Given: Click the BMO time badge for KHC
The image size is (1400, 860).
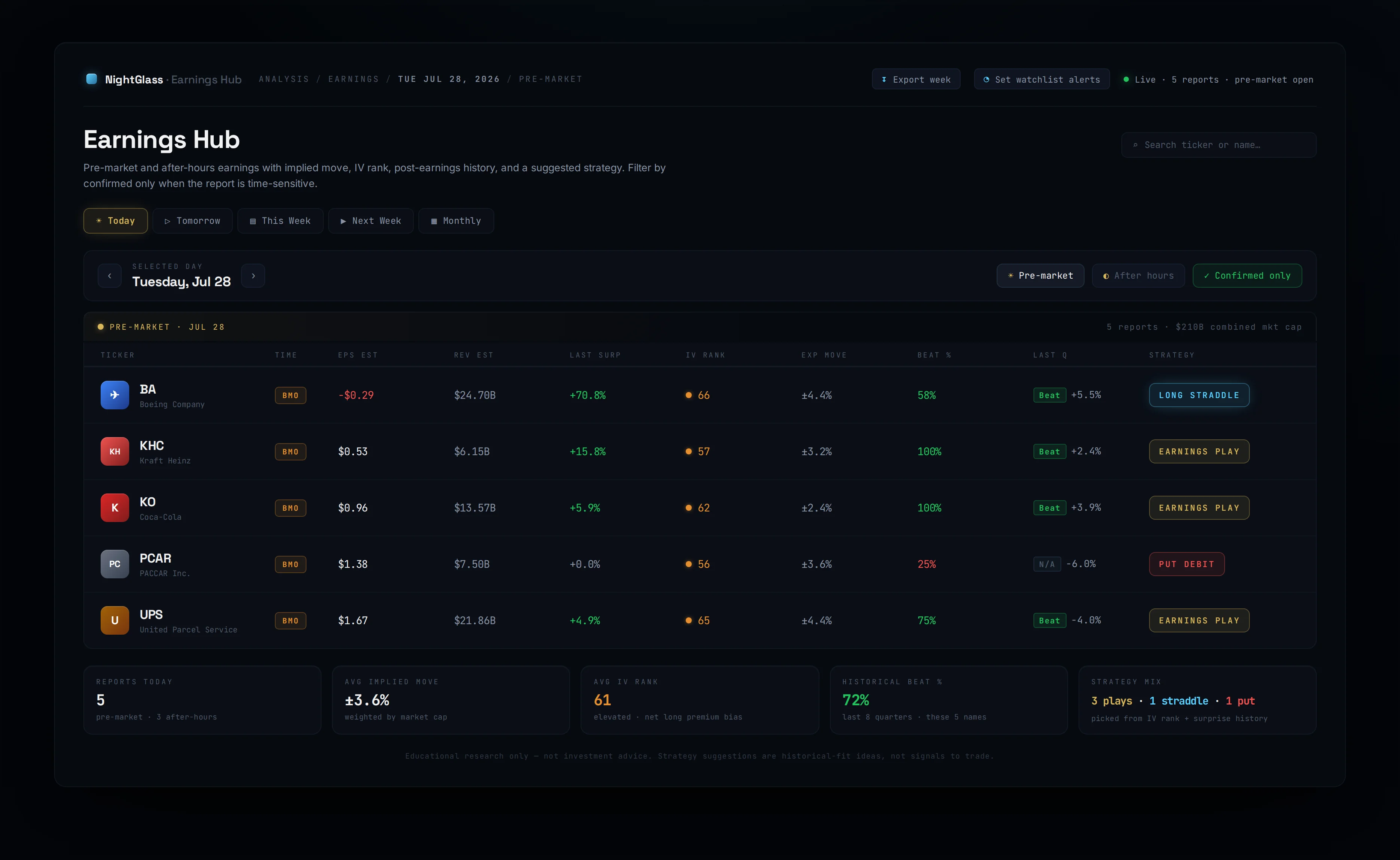Looking at the screenshot, I should click(x=291, y=452).
